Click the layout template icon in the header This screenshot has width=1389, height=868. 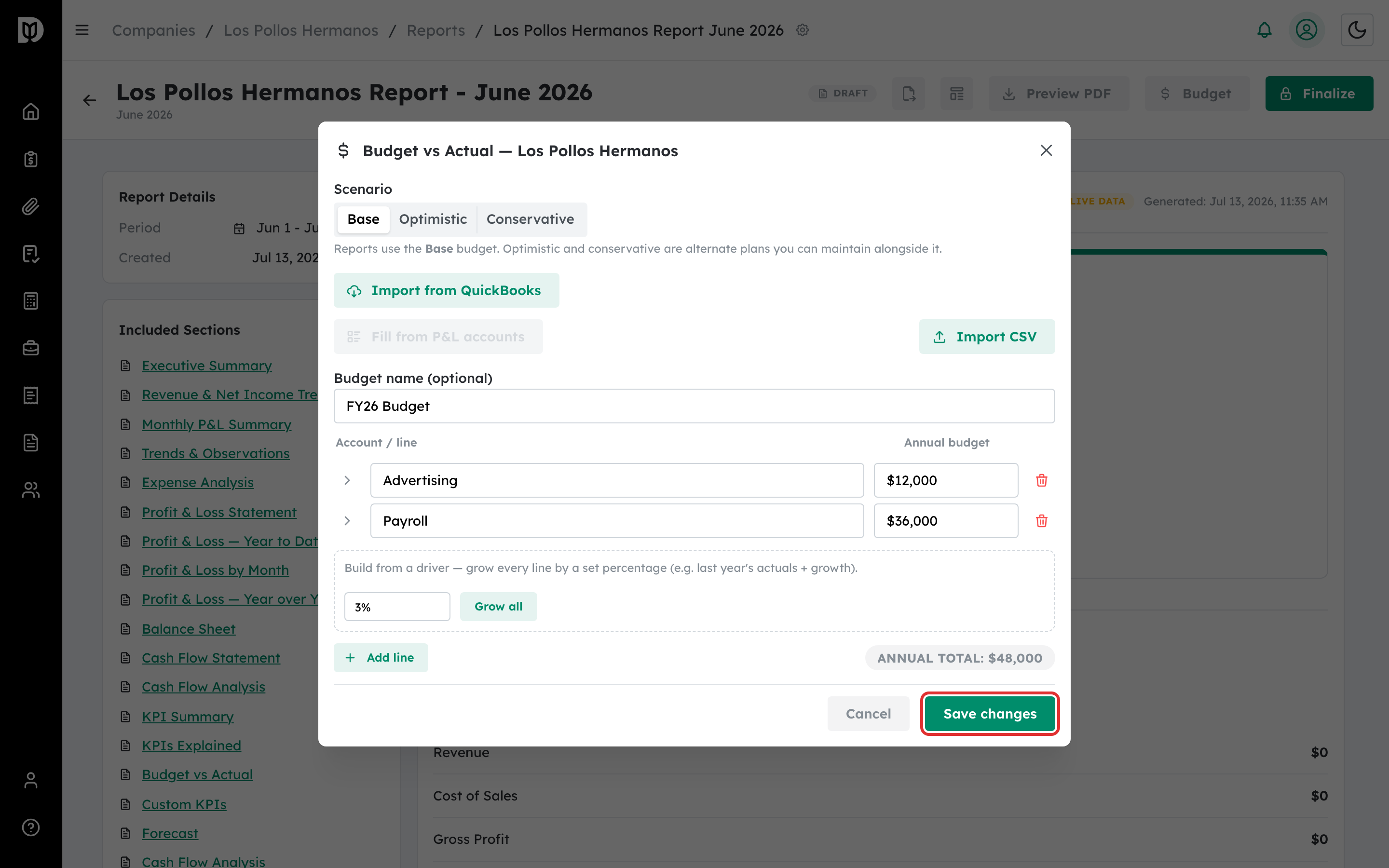[957, 94]
